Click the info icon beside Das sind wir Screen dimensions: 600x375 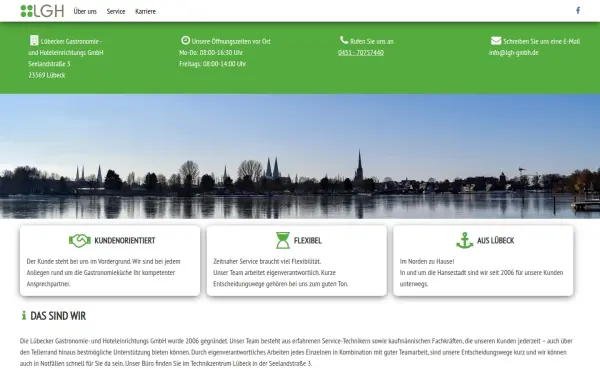tap(24, 315)
